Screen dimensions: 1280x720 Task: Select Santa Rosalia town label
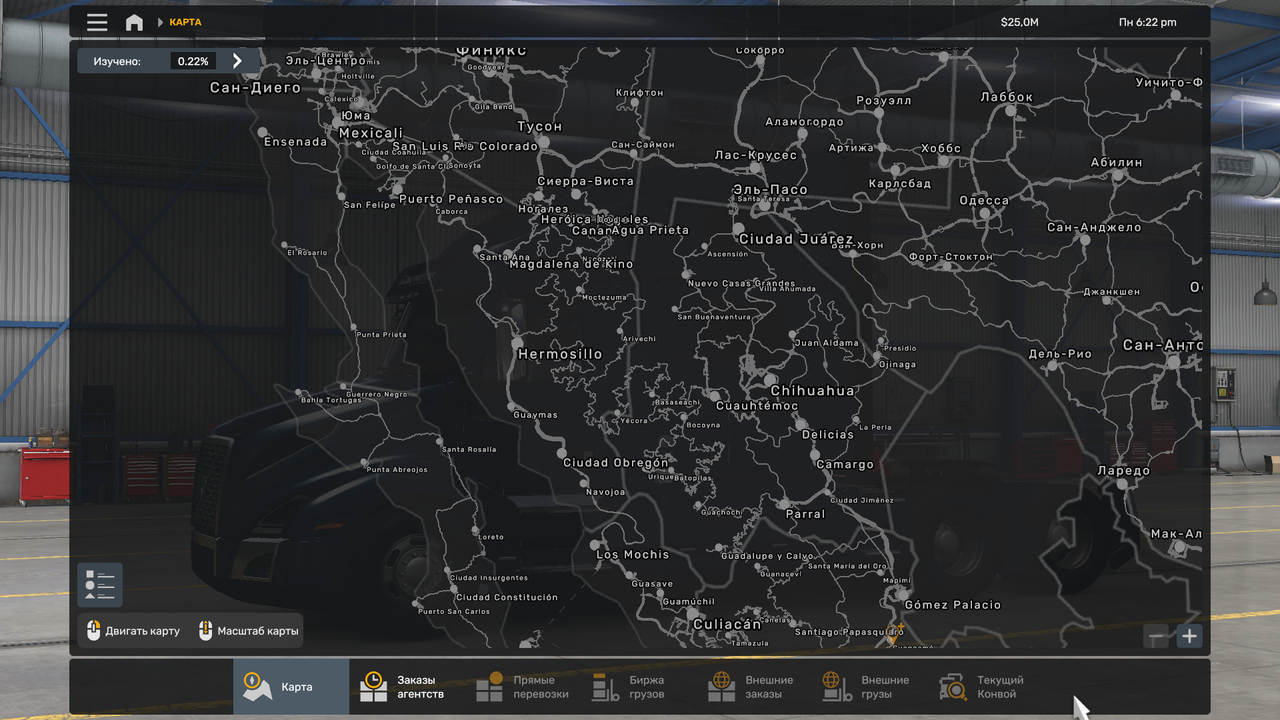coord(469,450)
